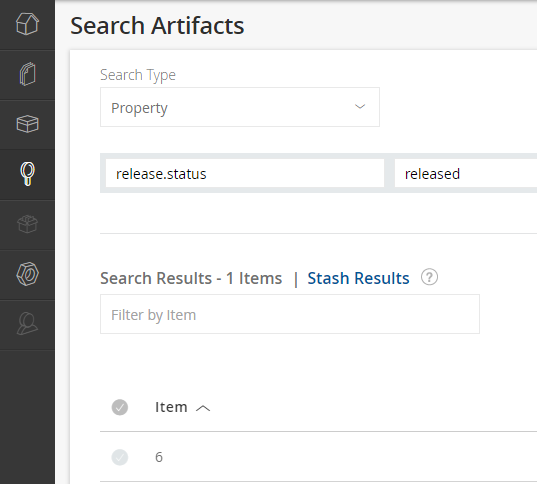Screen dimensions: 537x484
Task: Open Builds using the box icon
Action: [x=27, y=124]
